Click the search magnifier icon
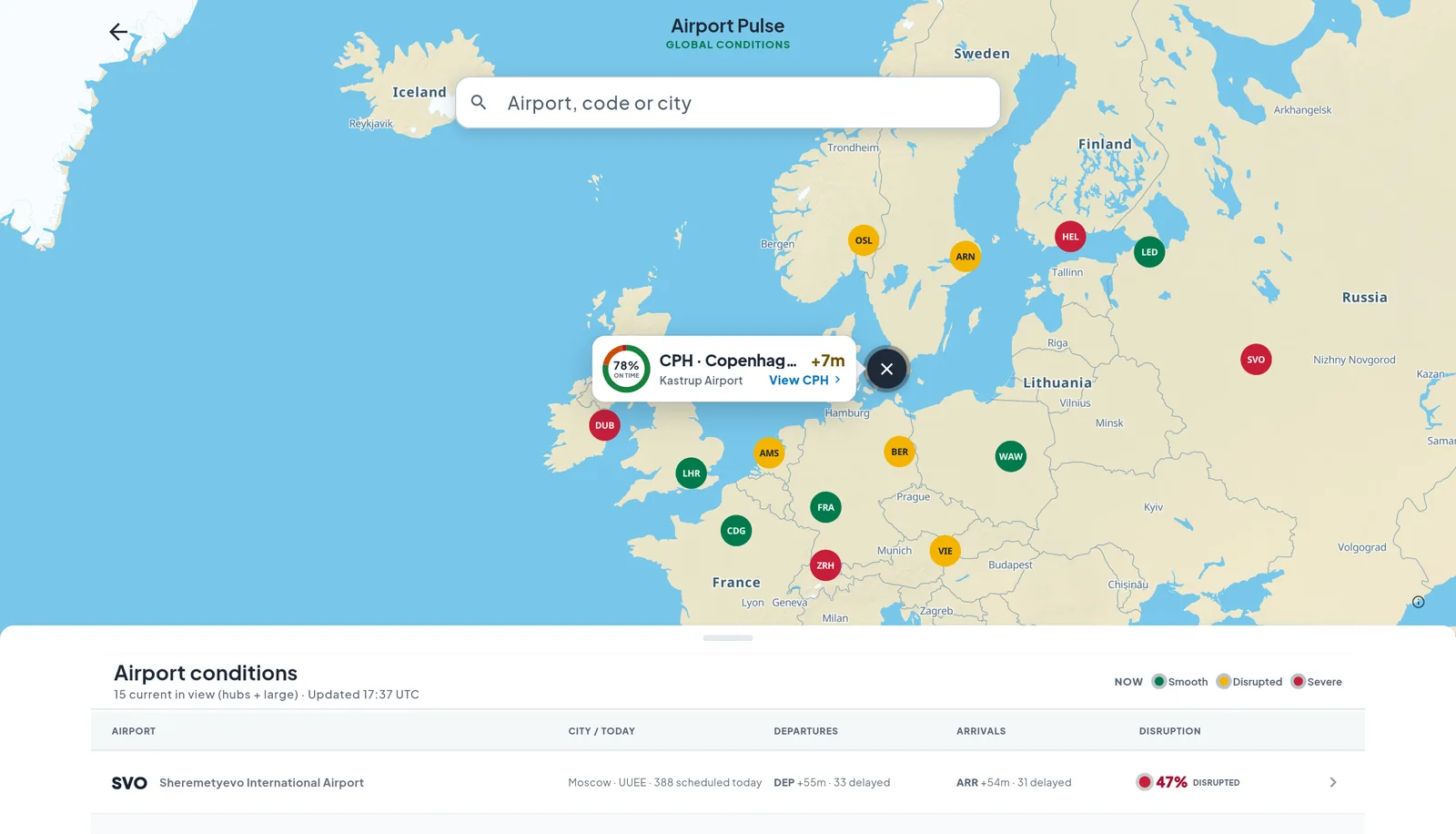 [479, 102]
